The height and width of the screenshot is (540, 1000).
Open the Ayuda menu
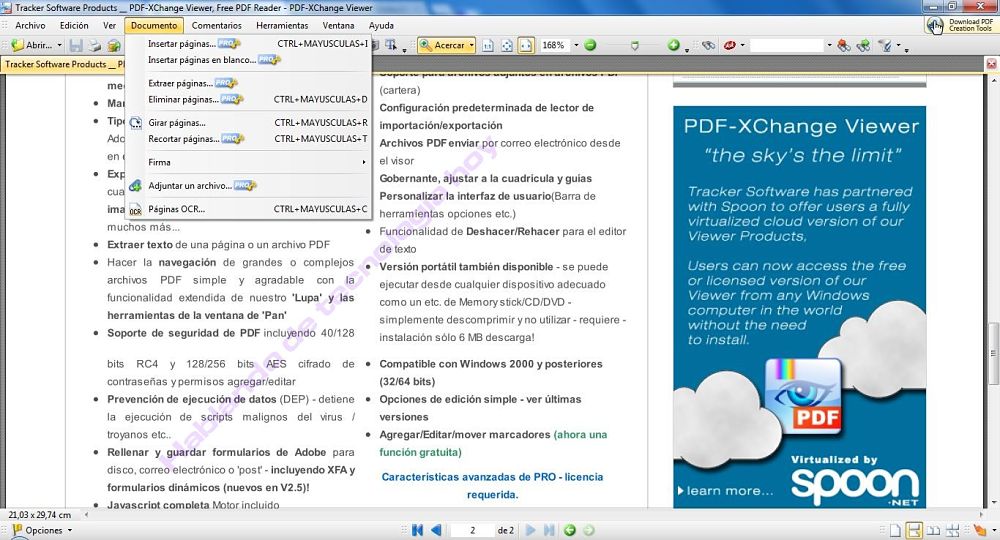381,26
